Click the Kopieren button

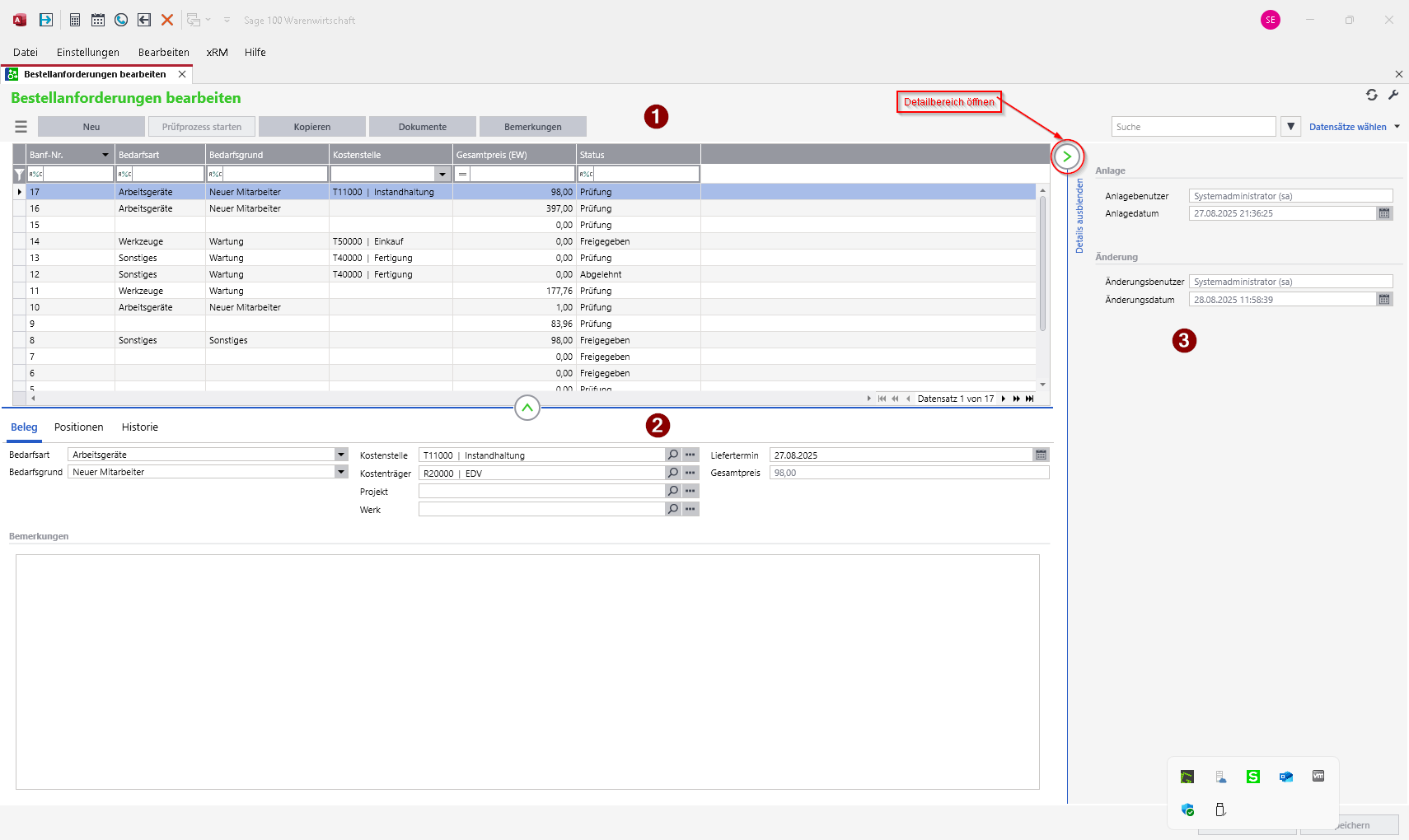[x=312, y=127]
